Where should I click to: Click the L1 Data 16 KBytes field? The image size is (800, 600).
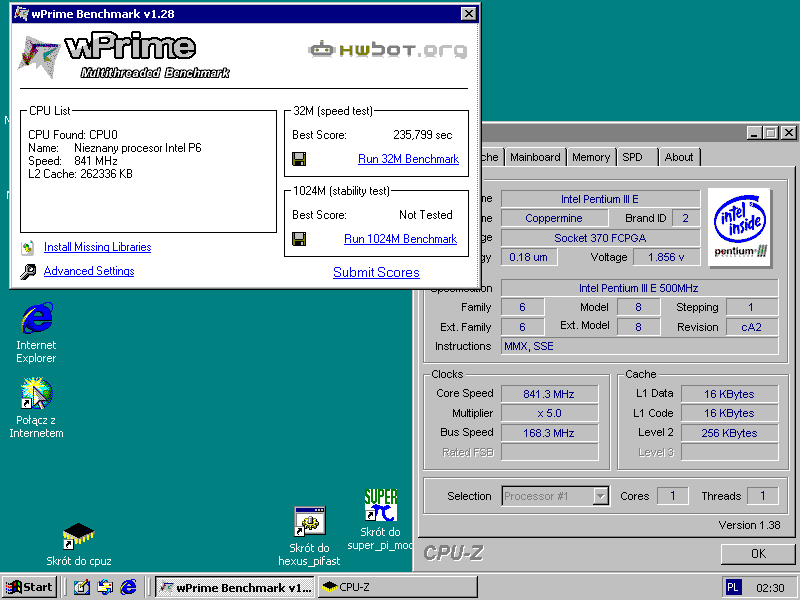[730, 394]
